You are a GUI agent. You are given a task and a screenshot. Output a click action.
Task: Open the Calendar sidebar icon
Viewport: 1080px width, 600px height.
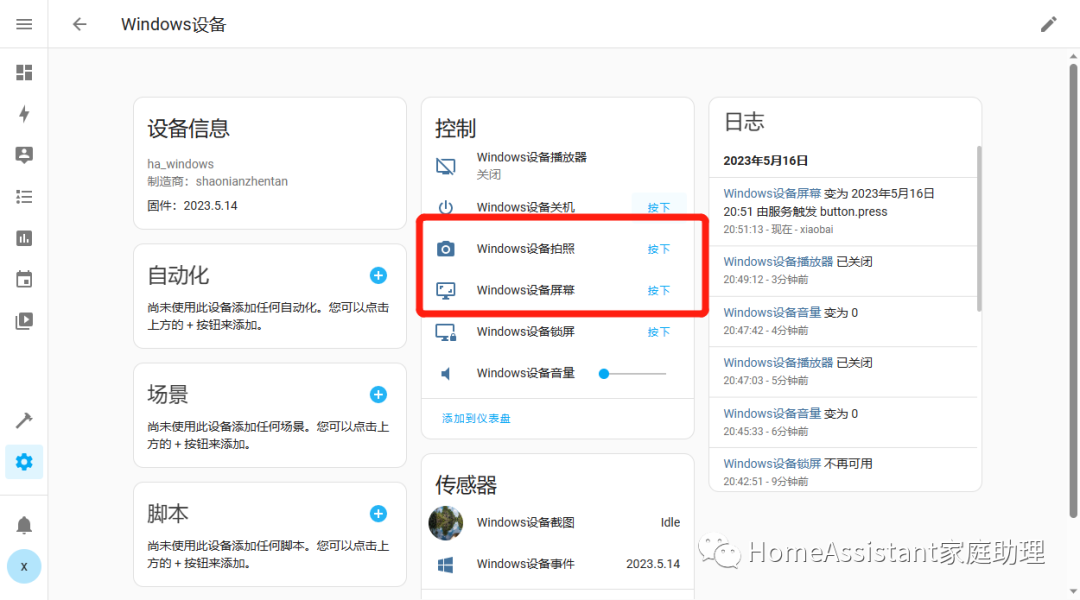(x=24, y=280)
